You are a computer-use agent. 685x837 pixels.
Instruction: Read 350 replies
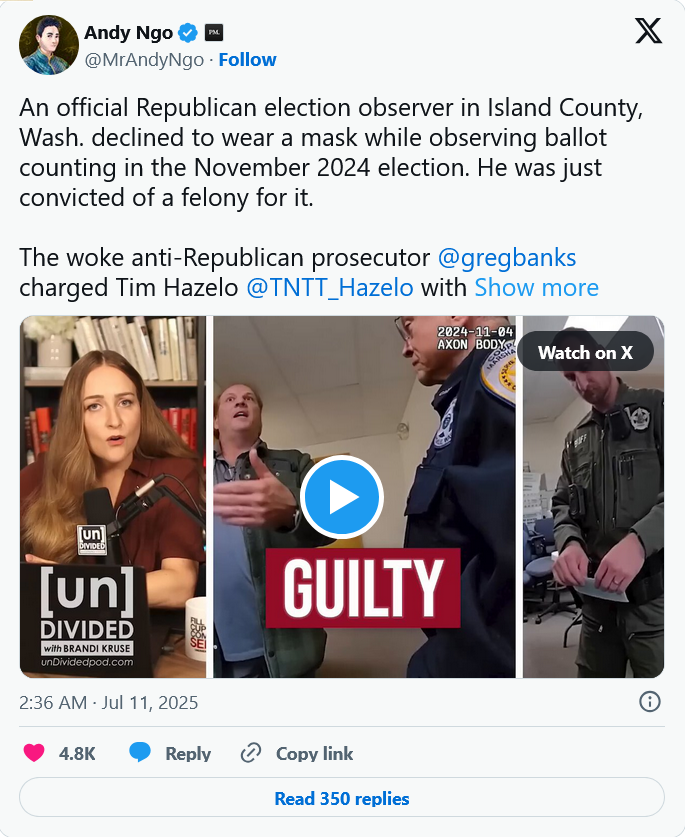coord(342,798)
